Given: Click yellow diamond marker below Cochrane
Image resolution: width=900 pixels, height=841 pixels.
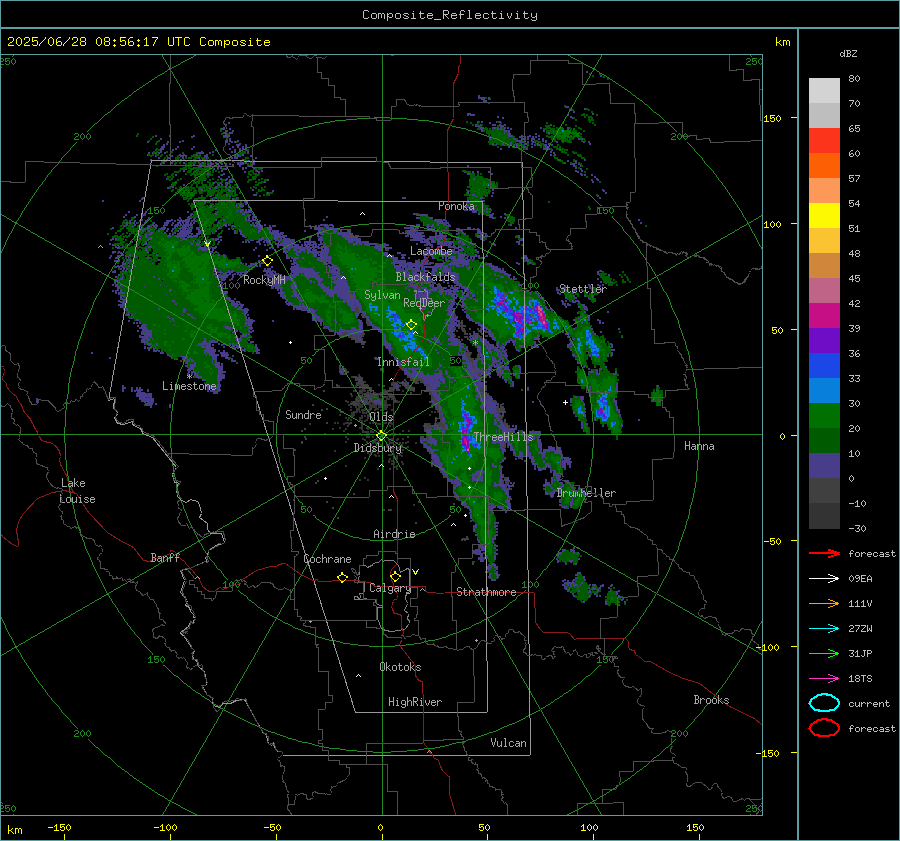Looking at the screenshot, I should 343,578.
